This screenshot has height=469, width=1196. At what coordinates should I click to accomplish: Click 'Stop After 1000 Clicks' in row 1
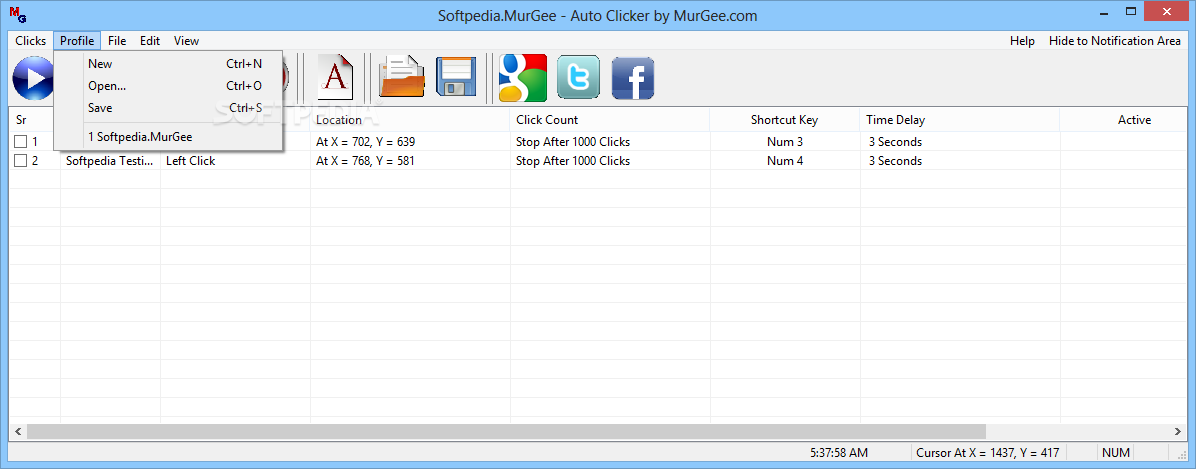coord(573,142)
